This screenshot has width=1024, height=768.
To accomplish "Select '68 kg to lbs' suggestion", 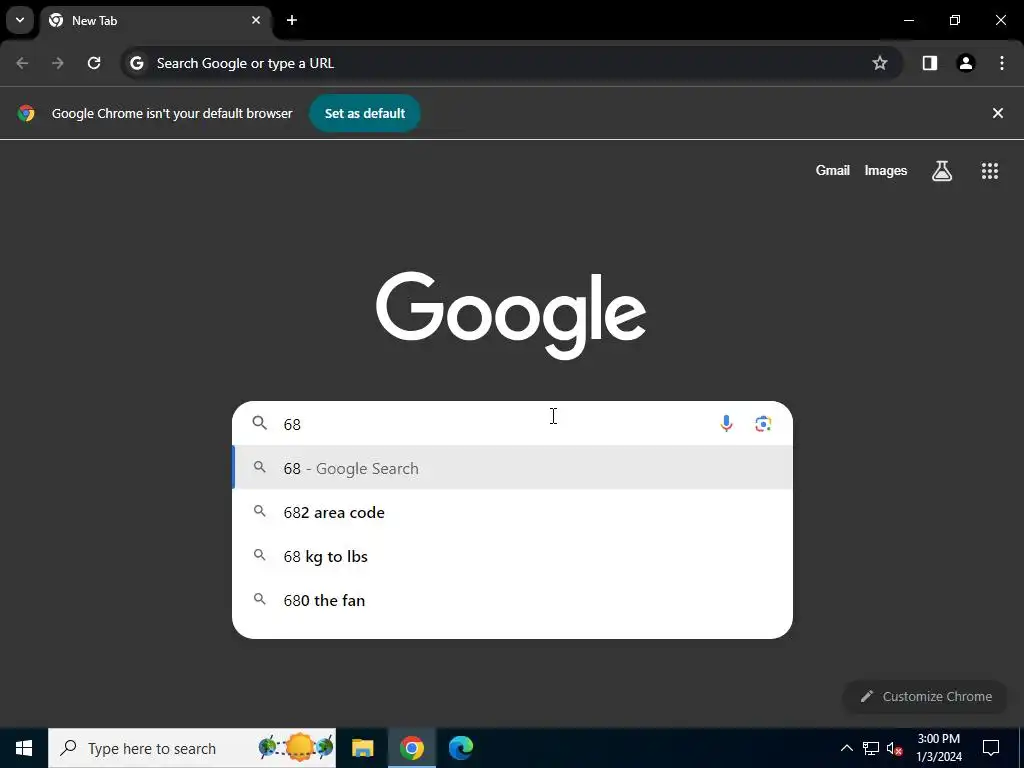I will [x=512, y=556].
